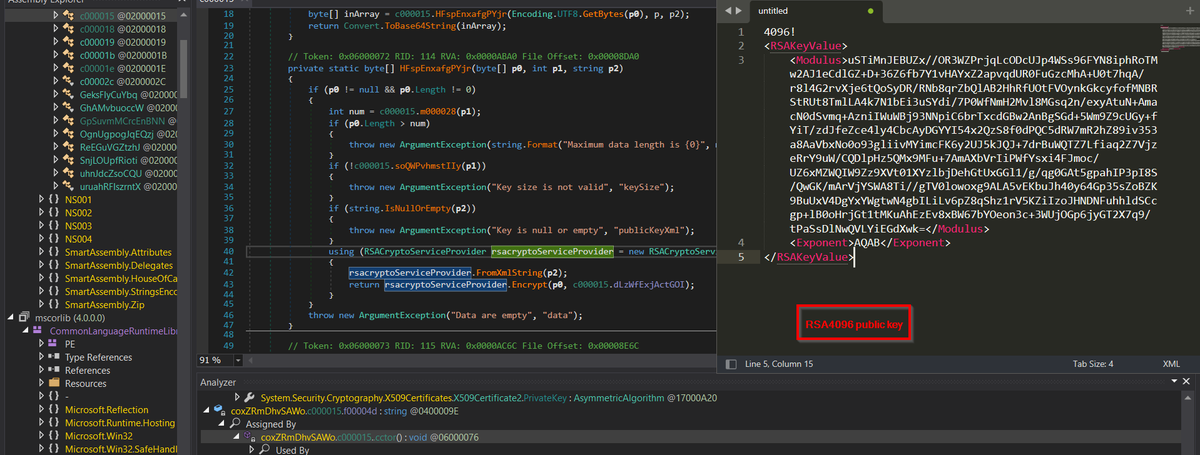The height and width of the screenshot is (455, 1200).
Task: Click the Resources folder icon
Action: [54, 383]
